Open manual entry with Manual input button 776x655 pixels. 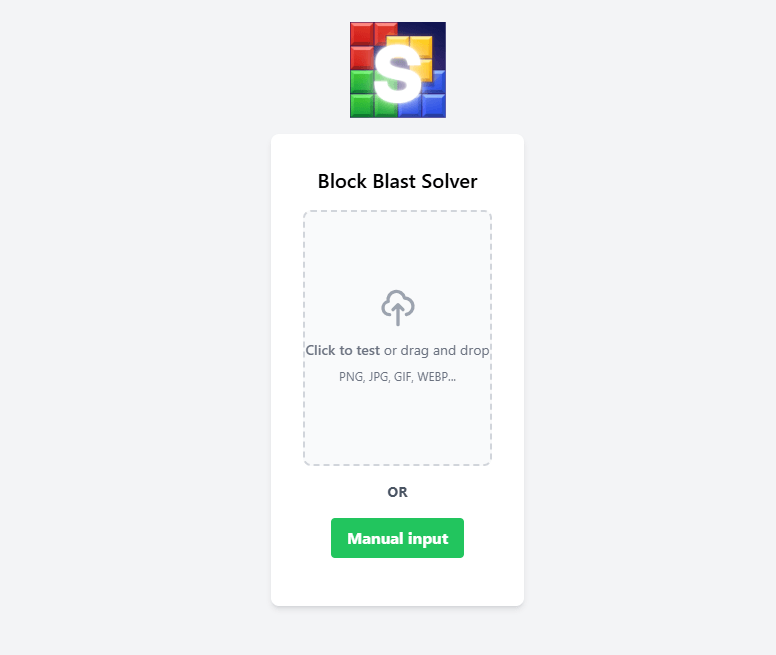397,538
